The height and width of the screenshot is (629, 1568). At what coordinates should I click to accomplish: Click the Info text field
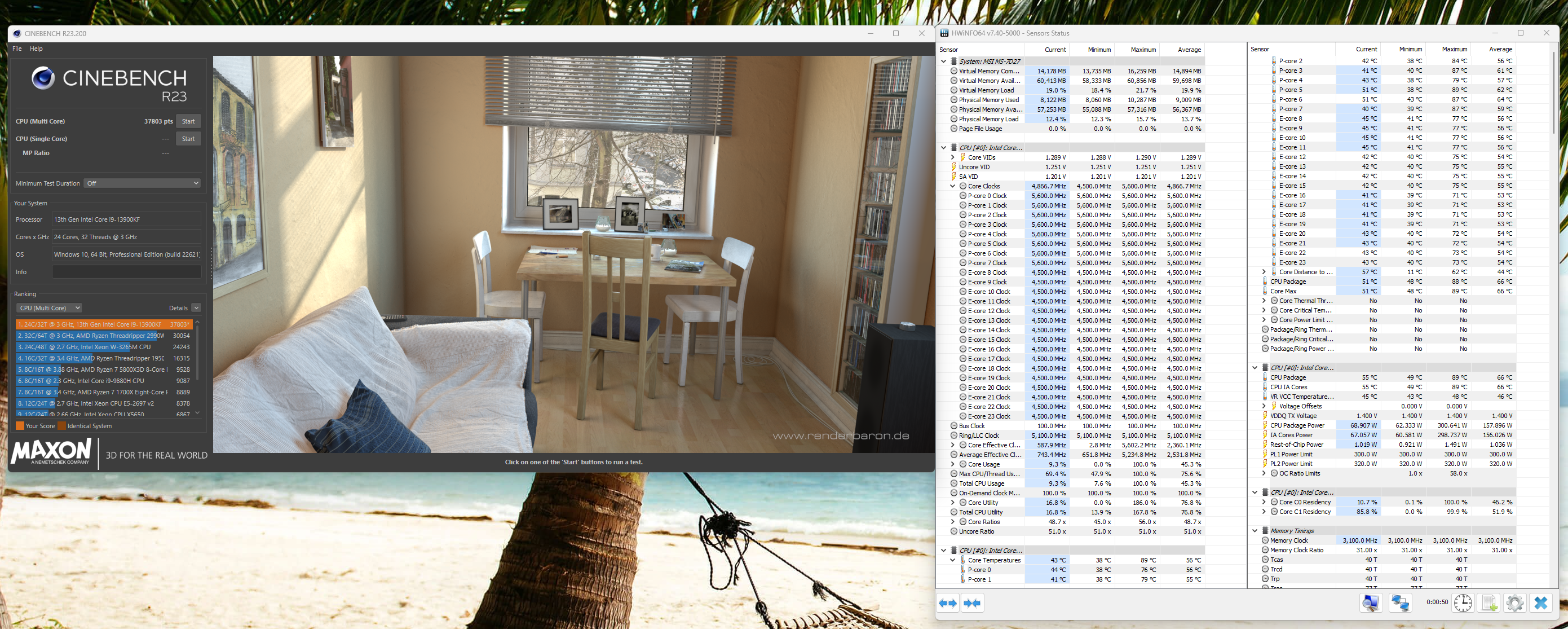(x=127, y=272)
